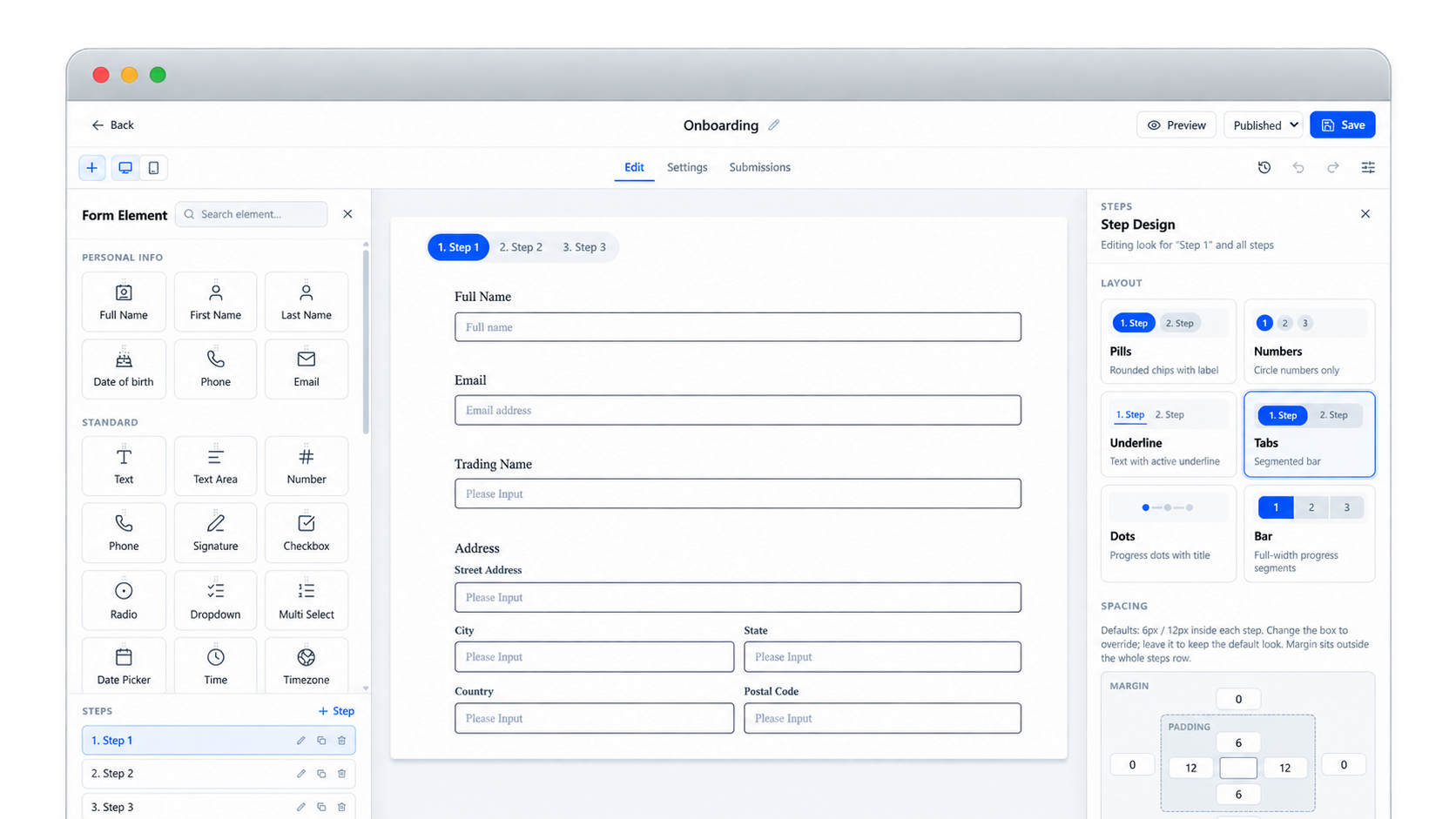Screen dimensions: 1456x819
Task: Close the Form Element panel
Action: 347,214
